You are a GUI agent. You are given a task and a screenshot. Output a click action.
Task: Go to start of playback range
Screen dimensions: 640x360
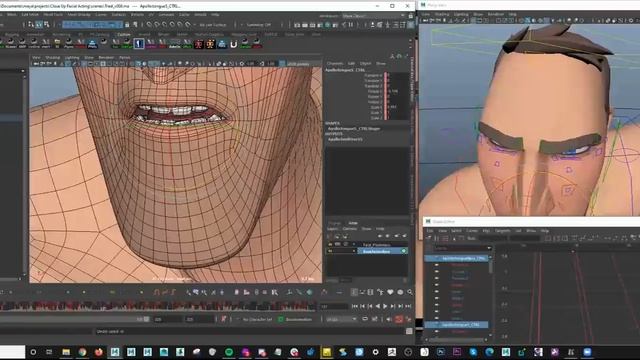pyautogui.click(x=355, y=306)
